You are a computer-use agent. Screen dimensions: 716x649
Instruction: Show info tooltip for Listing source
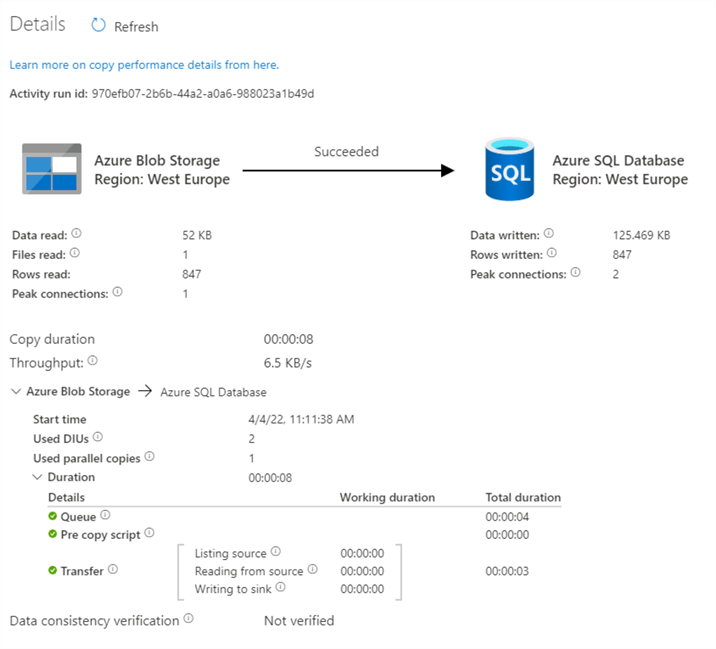tap(275, 551)
